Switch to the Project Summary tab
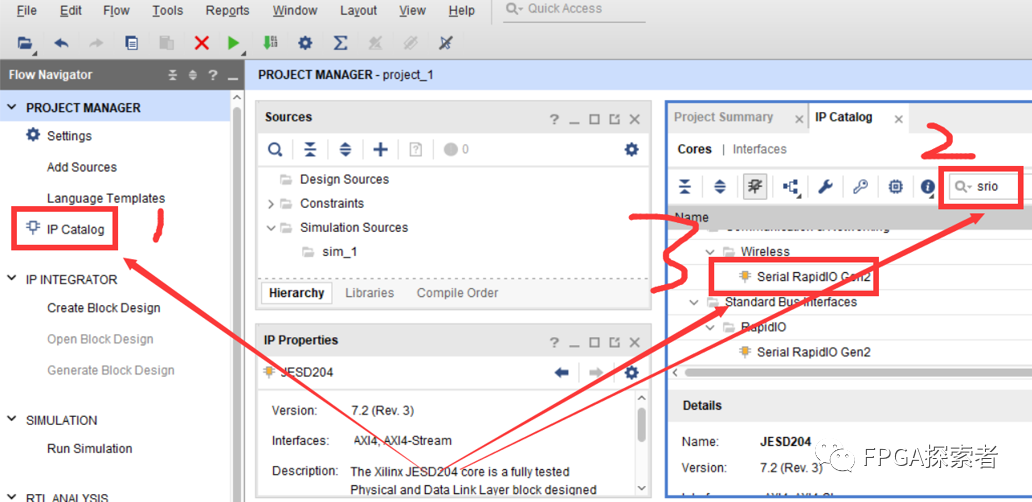 pos(723,117)
